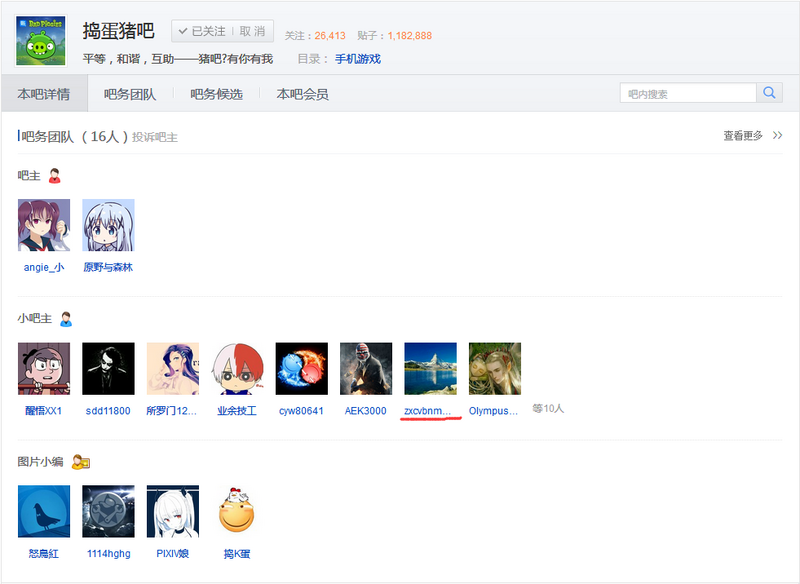Open 怒鳥紅's blue bird avatar
This screenshot has width=800, height=584.
pos(44,511)
